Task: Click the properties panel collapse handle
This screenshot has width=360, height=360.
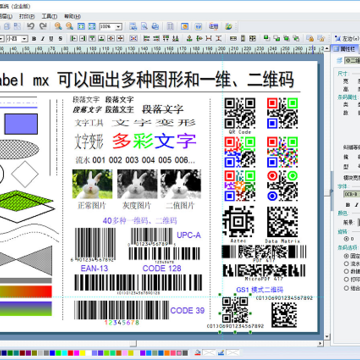Action: (x=332, y=192)
